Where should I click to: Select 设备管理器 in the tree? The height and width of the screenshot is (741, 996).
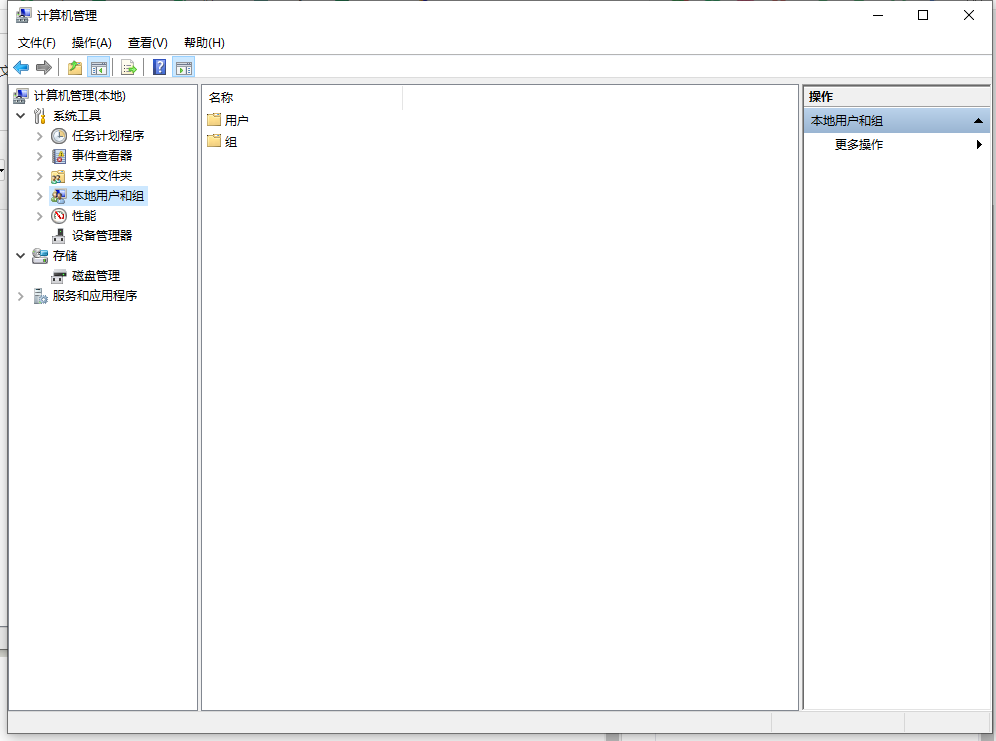tap(101, 236)
